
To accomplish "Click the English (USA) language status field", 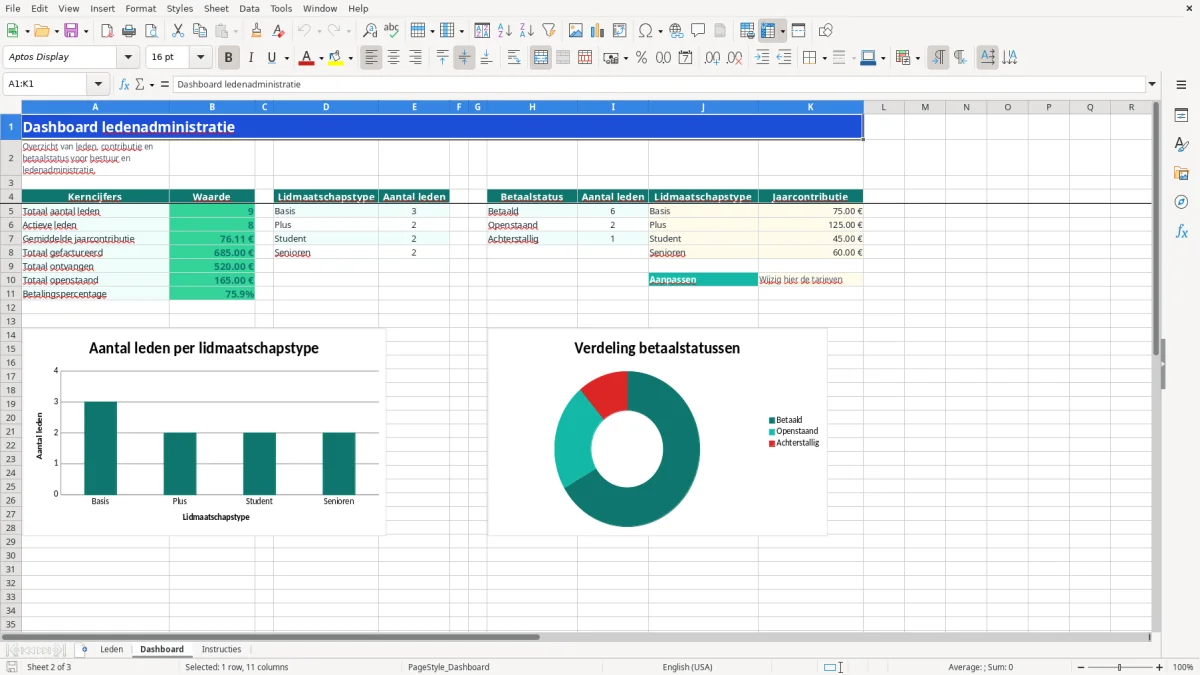I will (687, 667).
